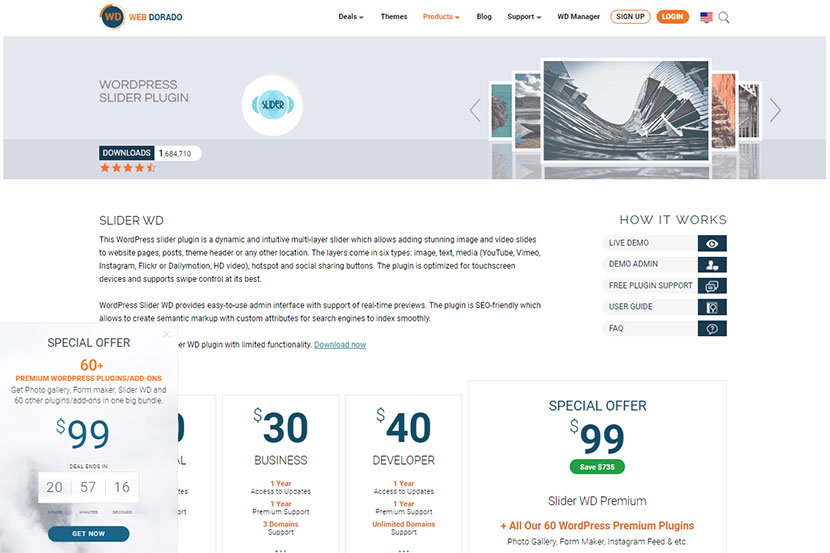830x553 pixels.
Task: Click the rightmost building slide thumbnail
Action: pyautogui.click(x=749, y=110)
